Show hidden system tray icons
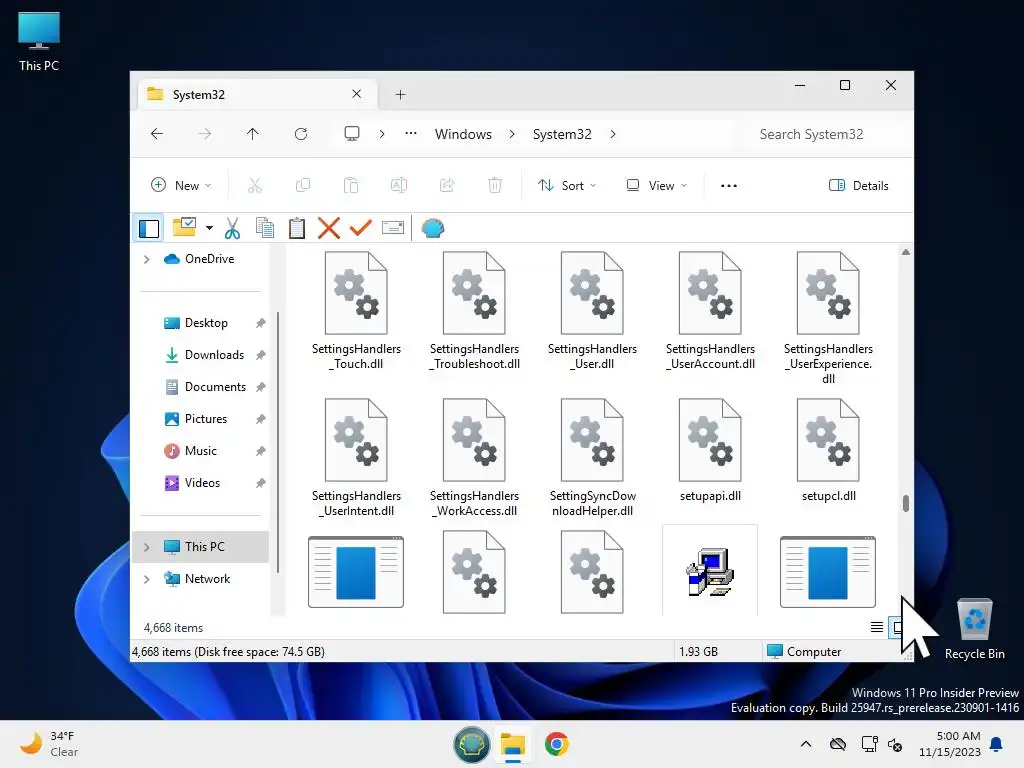The width and height of the screenshot is (1024, 768). point(806,744)
